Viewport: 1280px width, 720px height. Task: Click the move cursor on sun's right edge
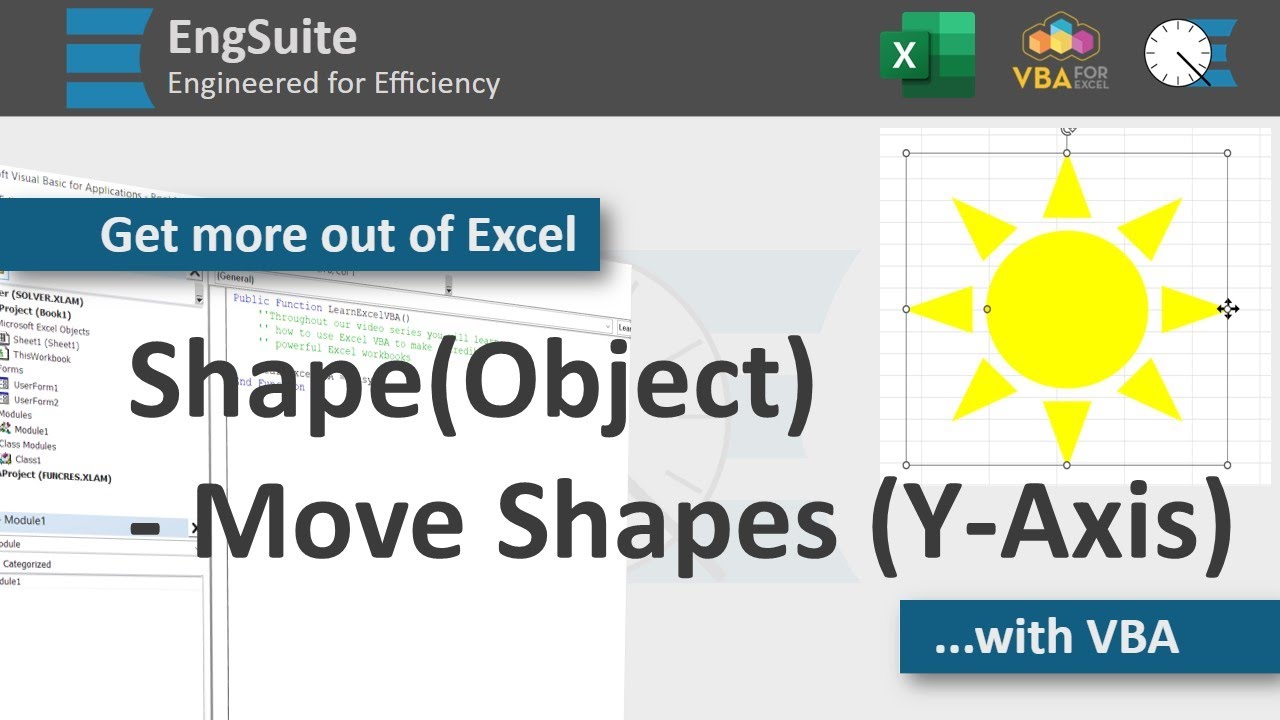click(1228, 309)
